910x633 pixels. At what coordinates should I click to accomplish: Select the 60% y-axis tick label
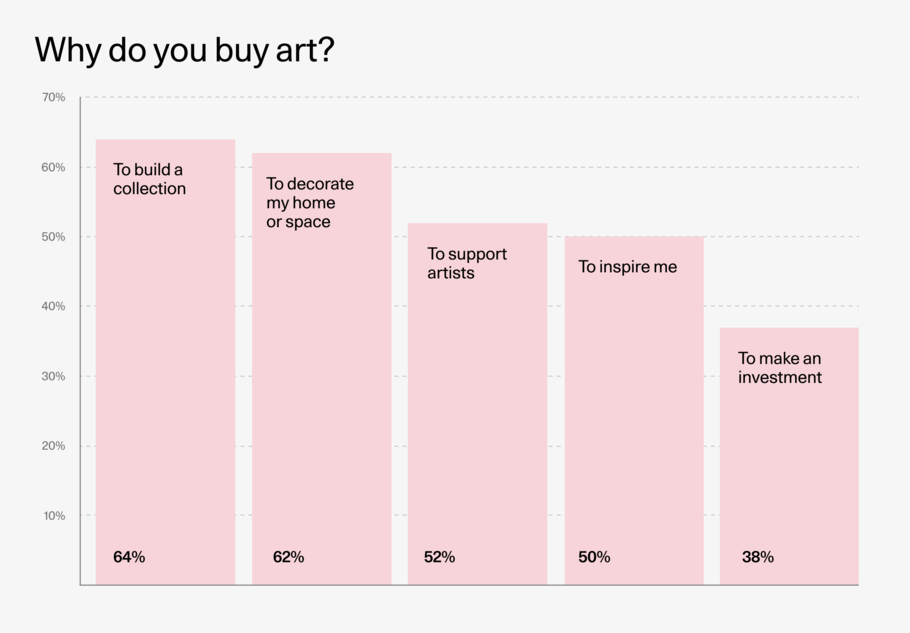click(x=53, y=168)
